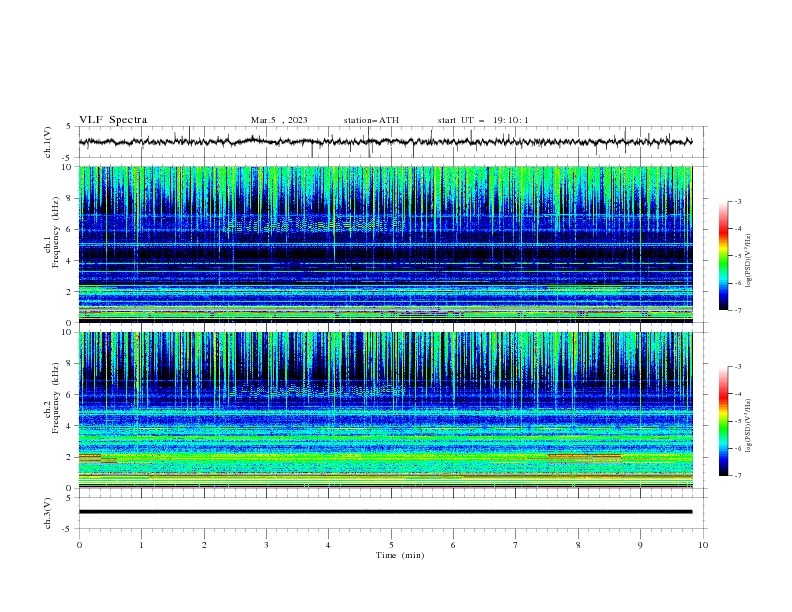Click time axis tick label "8"

(x=578, y=545)
